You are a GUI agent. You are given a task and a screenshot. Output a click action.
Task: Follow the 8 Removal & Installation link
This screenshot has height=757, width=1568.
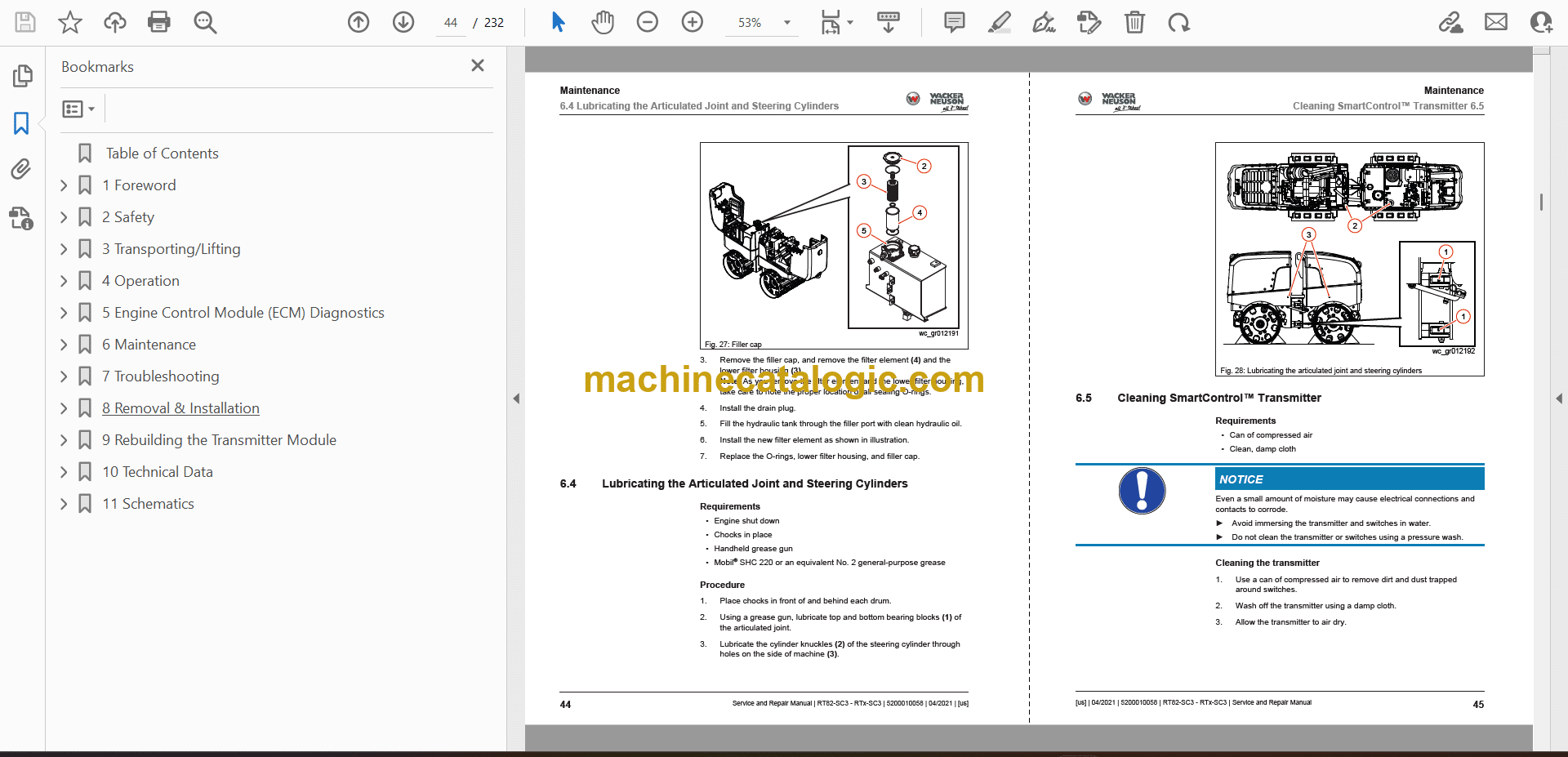pos(180,408)
